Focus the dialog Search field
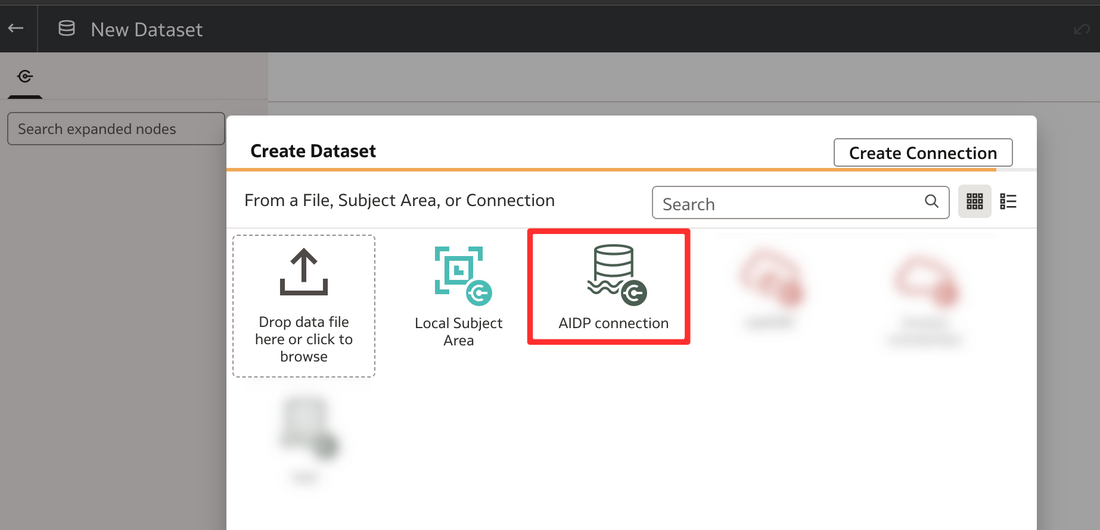 [800, 204]
